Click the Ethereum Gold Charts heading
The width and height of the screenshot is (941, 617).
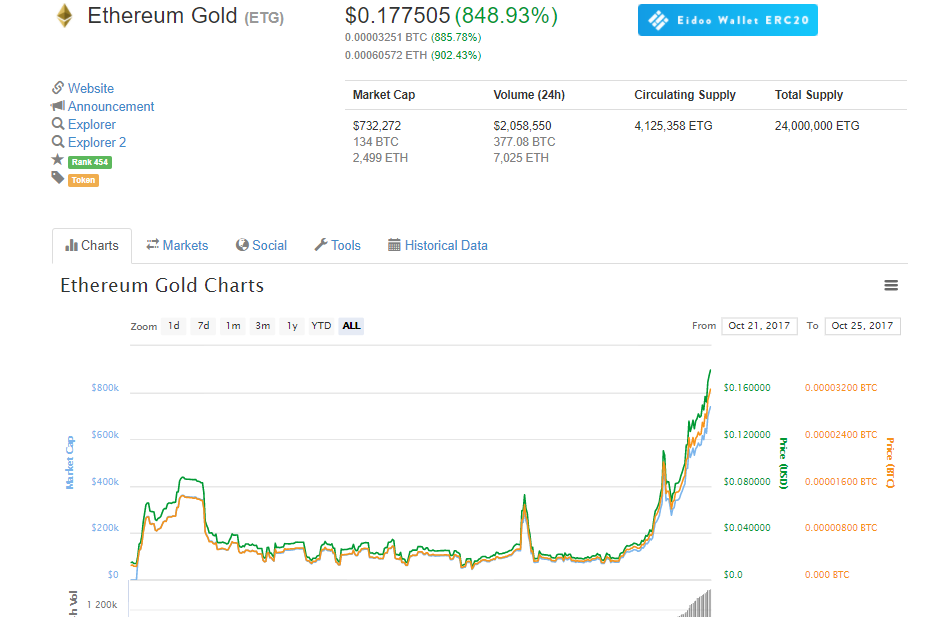(x=162, y=285)
